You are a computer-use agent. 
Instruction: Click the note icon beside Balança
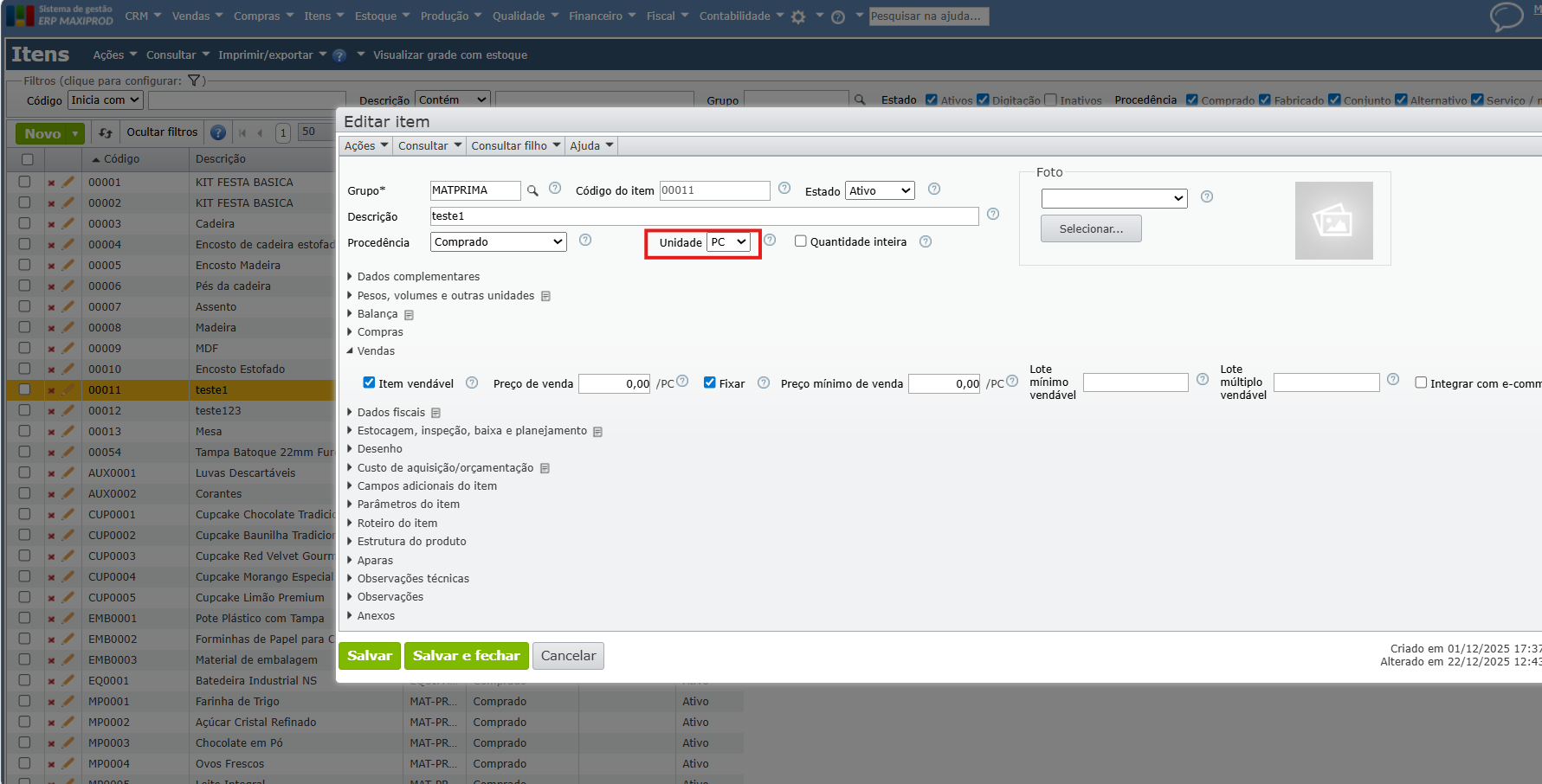(409, 315)
